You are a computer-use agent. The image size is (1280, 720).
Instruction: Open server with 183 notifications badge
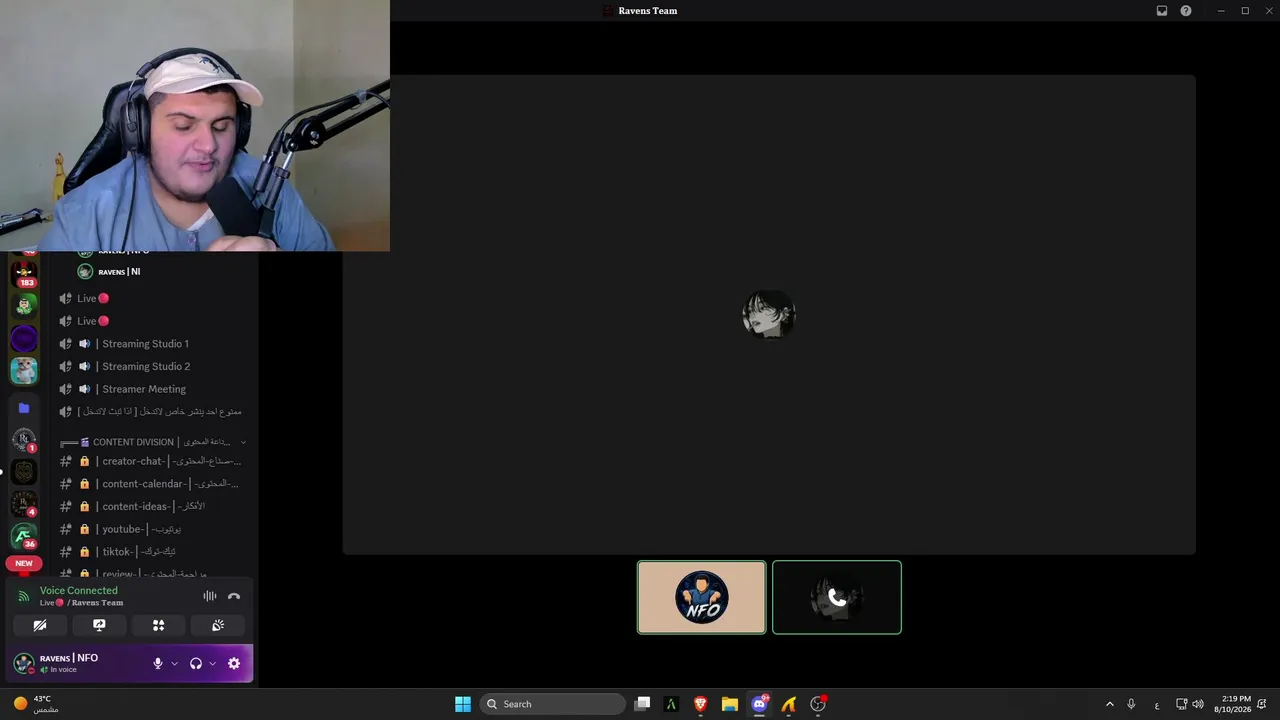click(24, 273)
